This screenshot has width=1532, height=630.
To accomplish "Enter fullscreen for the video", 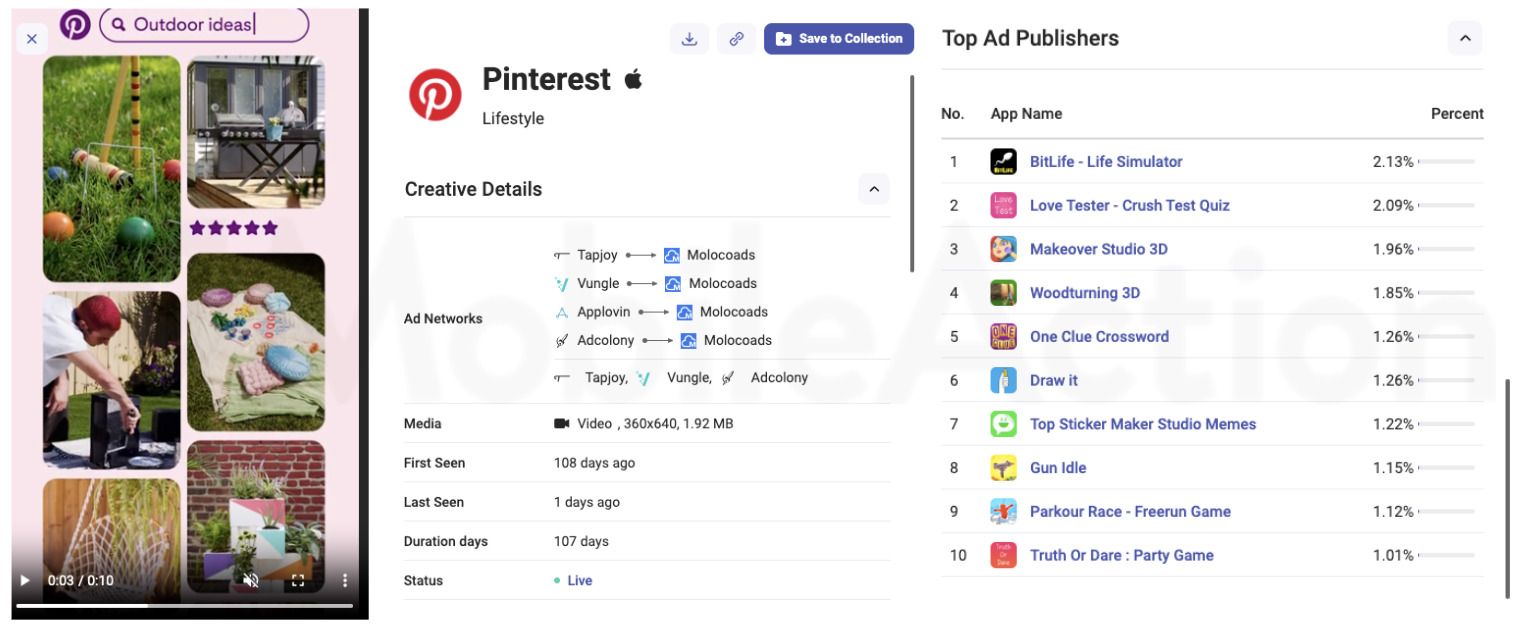I will click(x=298, y=580).
